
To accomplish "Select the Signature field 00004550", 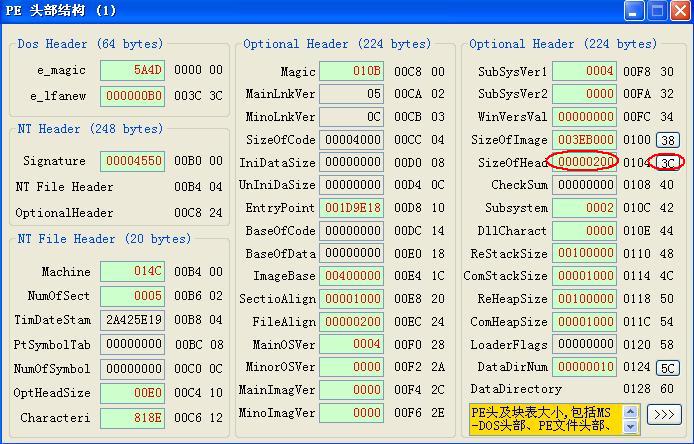I will (x=132, y=161).
